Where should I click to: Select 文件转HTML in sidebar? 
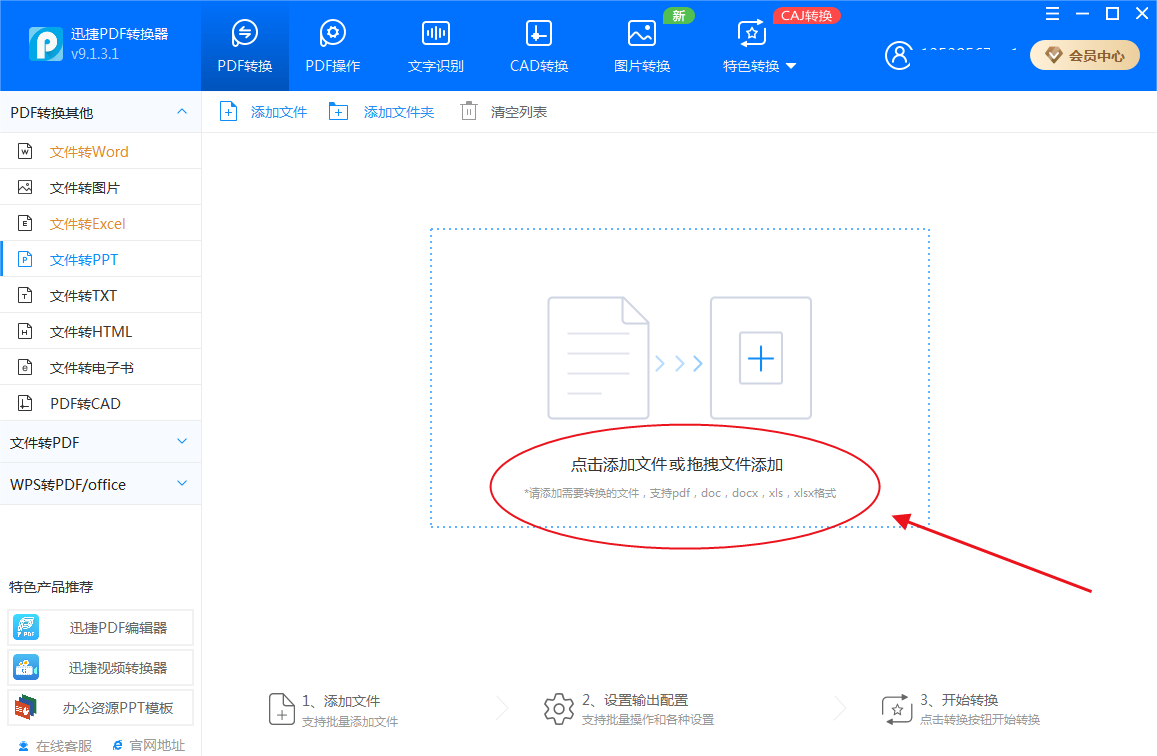click(x=101, y=332)
